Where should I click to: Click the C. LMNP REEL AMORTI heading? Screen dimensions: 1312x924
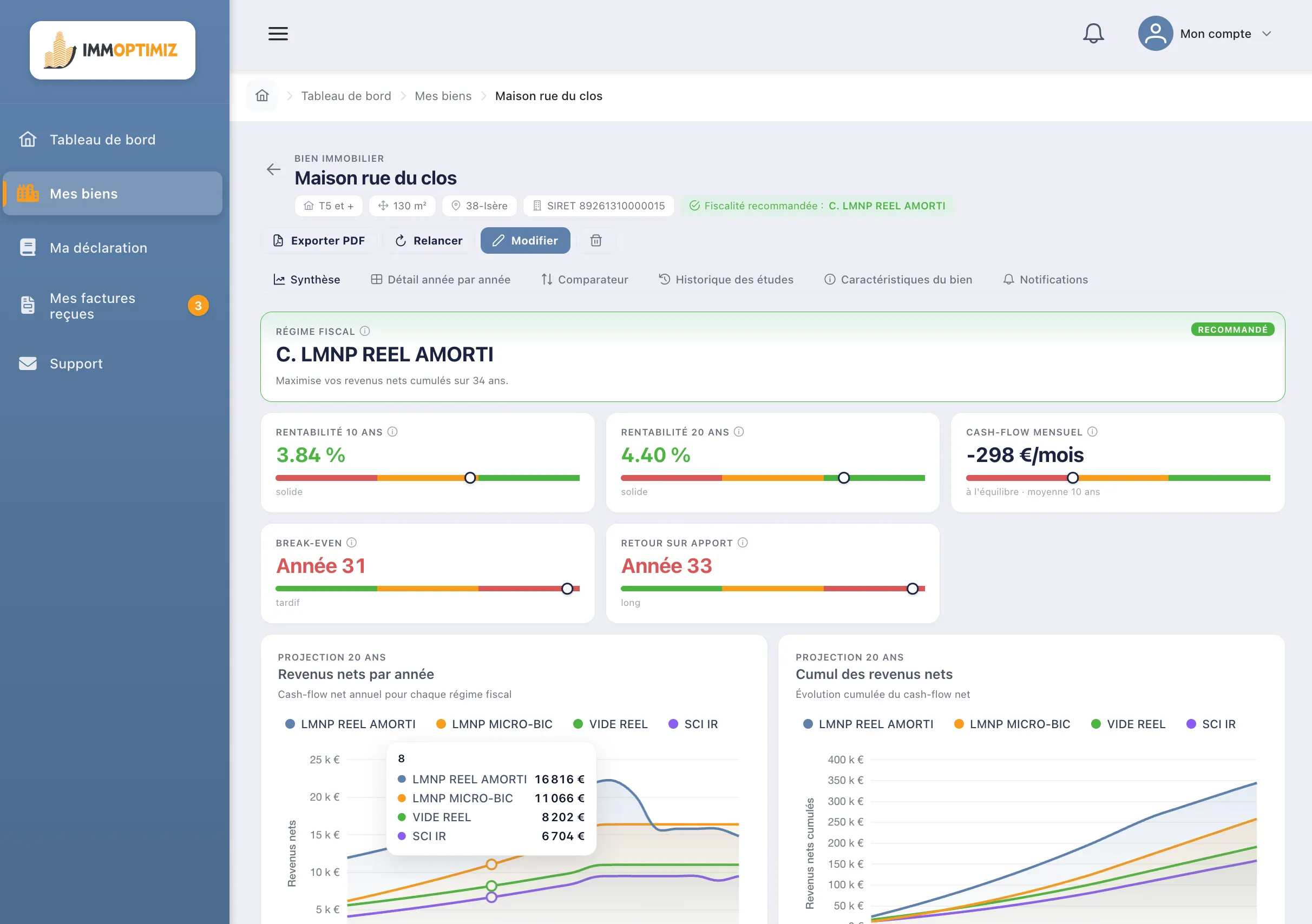[385, 355]
